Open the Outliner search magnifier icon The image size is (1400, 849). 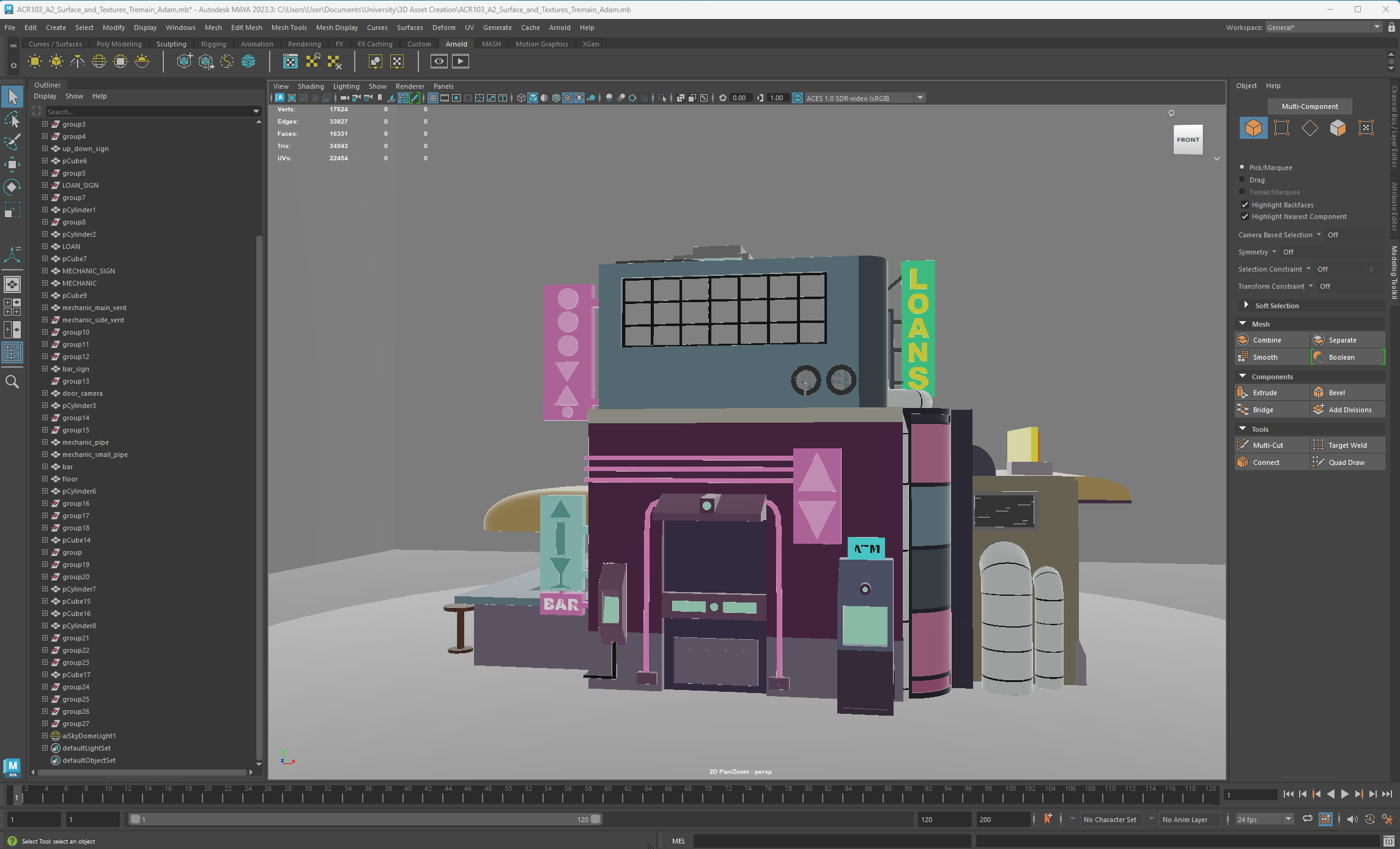click(x=12, y=382)
